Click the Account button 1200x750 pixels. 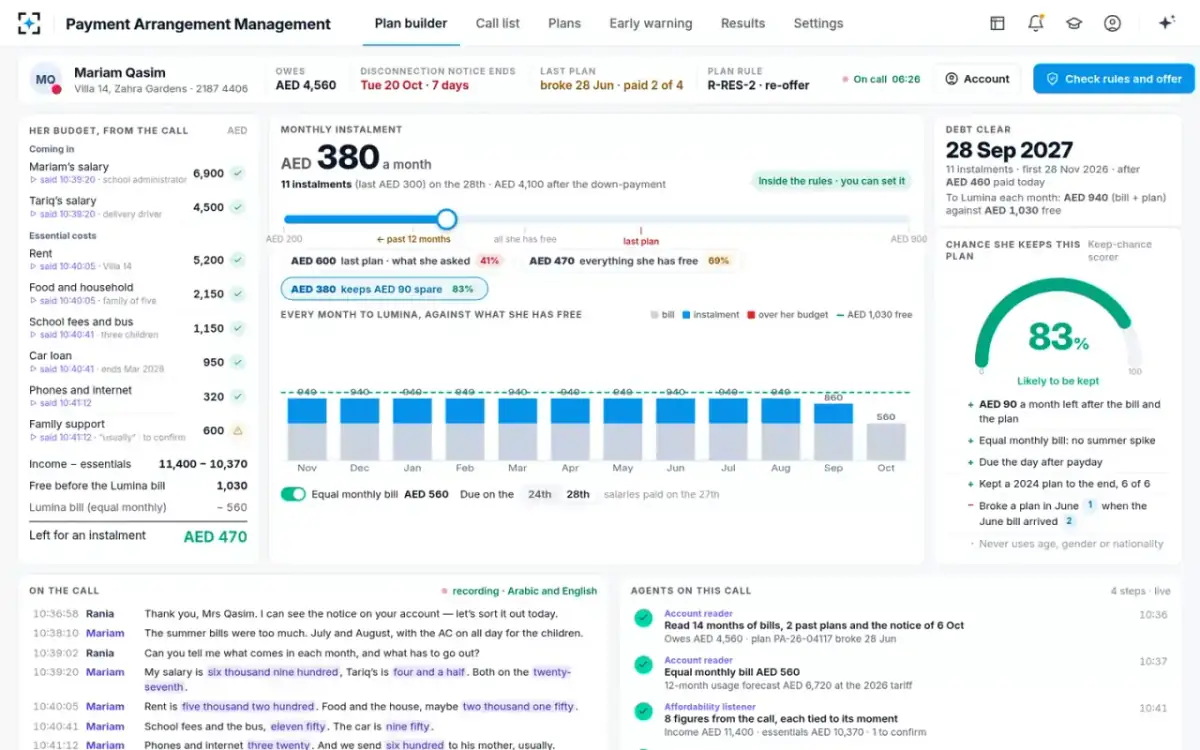(977, 79)
